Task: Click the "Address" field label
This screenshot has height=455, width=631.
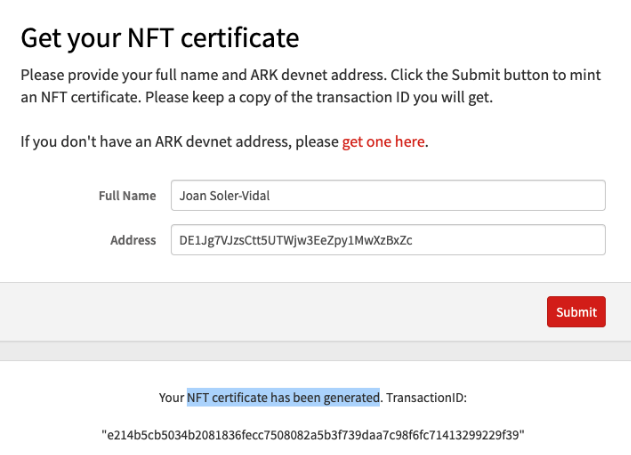Action: (x=133, y=240)
